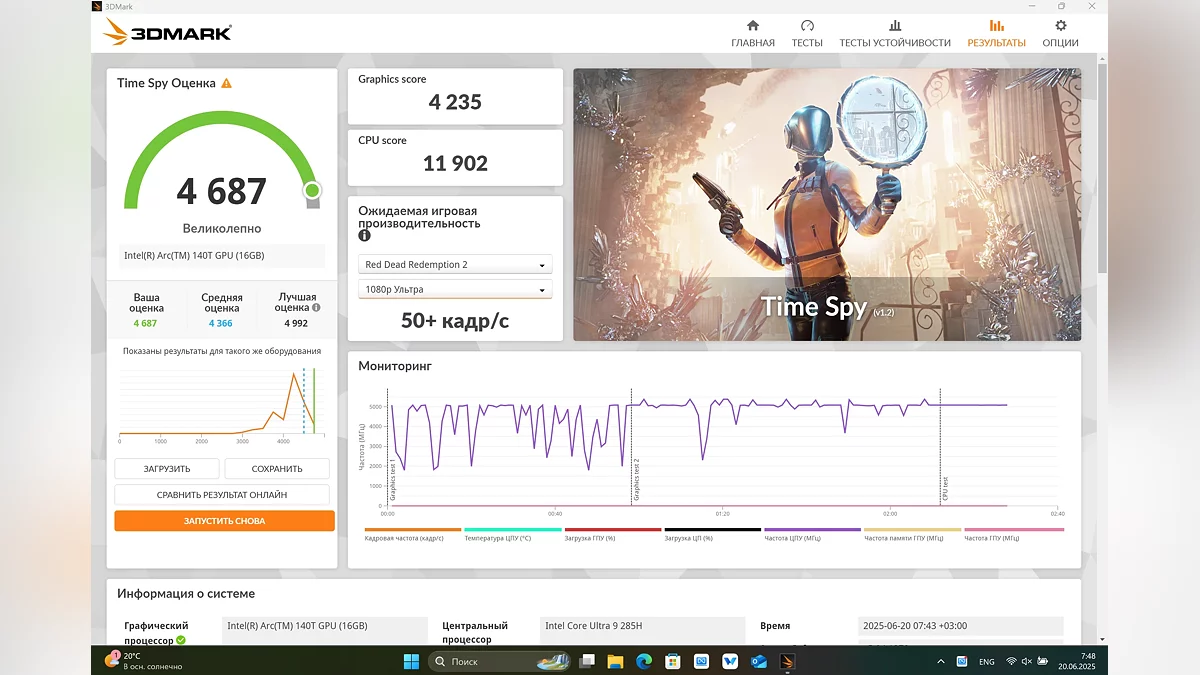Image resolution: width=1200 pixels, height=675 pixels.
Task: Open the Red Dead Redemption 2 game dropdown
Action: 455,265
